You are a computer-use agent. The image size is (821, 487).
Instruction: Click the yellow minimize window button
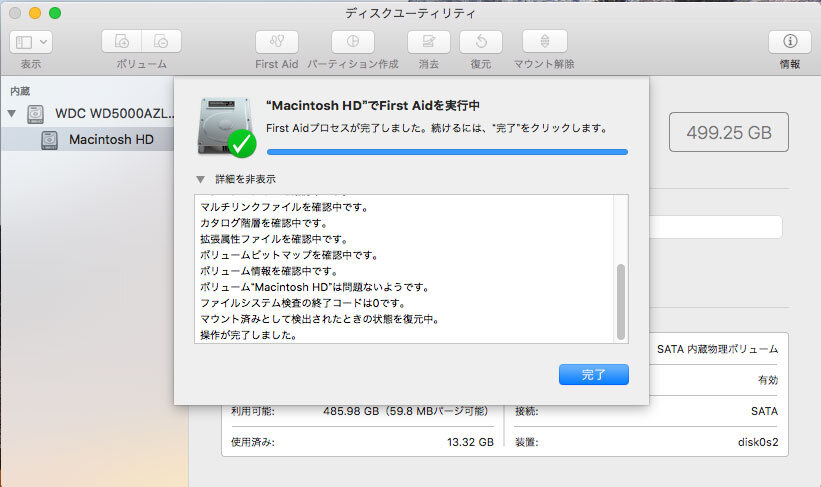click(x=35, y=13)
